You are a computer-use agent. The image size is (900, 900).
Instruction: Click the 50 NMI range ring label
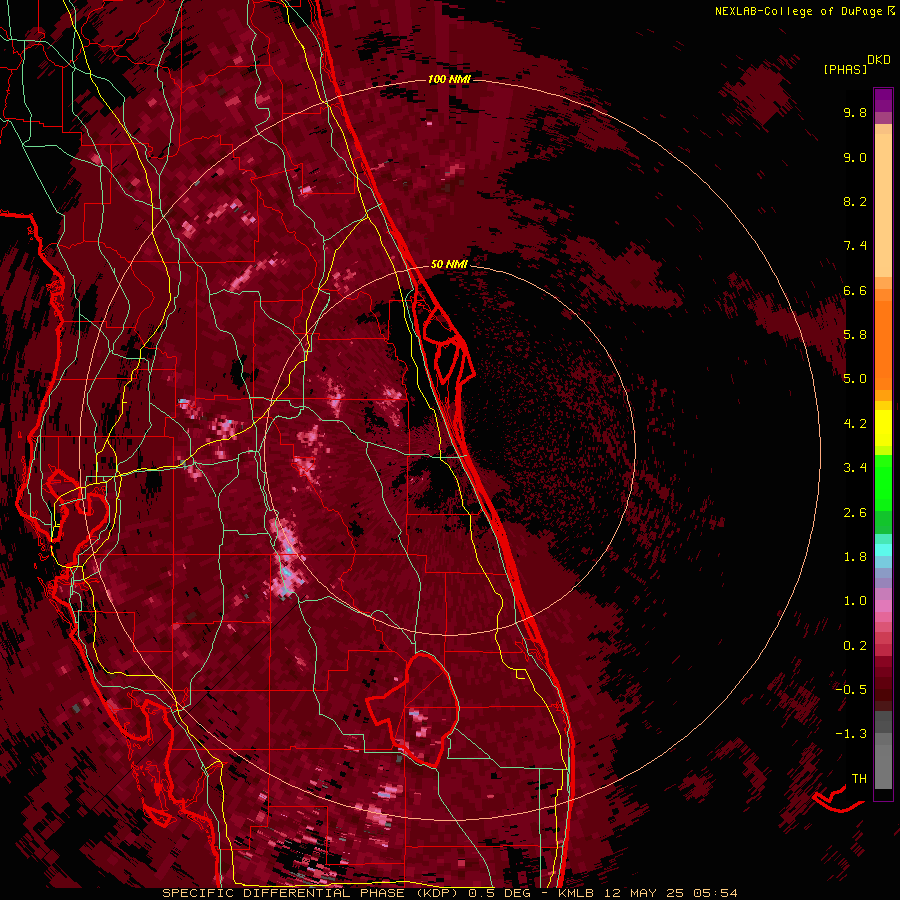[449, 264]
